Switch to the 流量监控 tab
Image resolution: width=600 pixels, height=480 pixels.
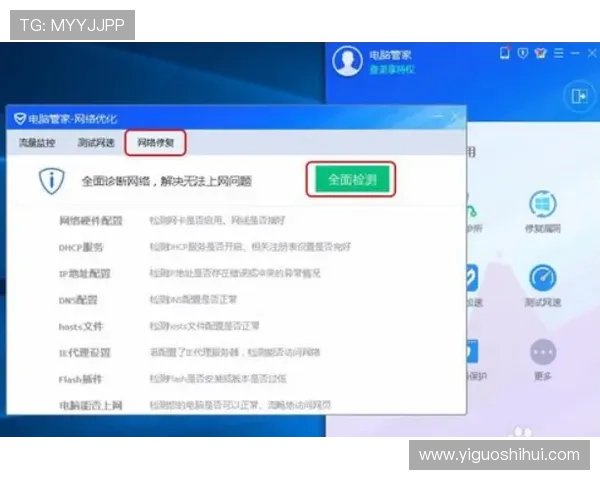[37, 143]
